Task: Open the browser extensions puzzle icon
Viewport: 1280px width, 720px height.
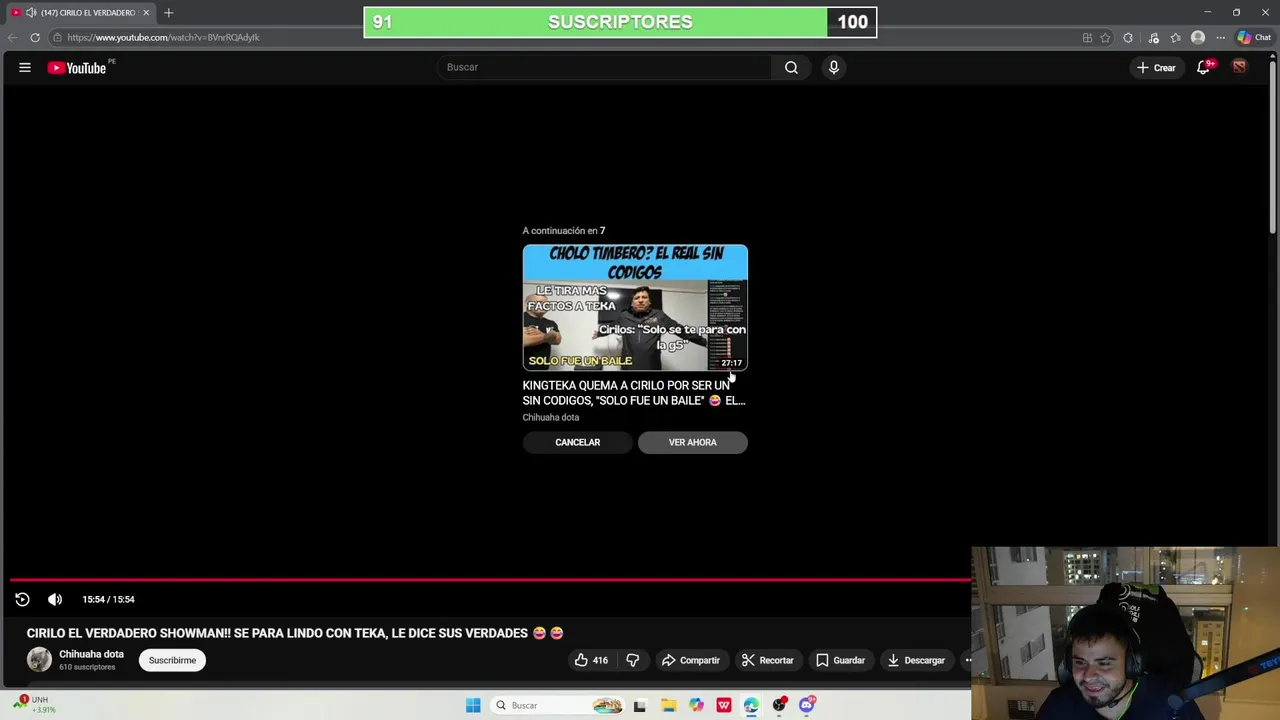Action: point(1128,38)
